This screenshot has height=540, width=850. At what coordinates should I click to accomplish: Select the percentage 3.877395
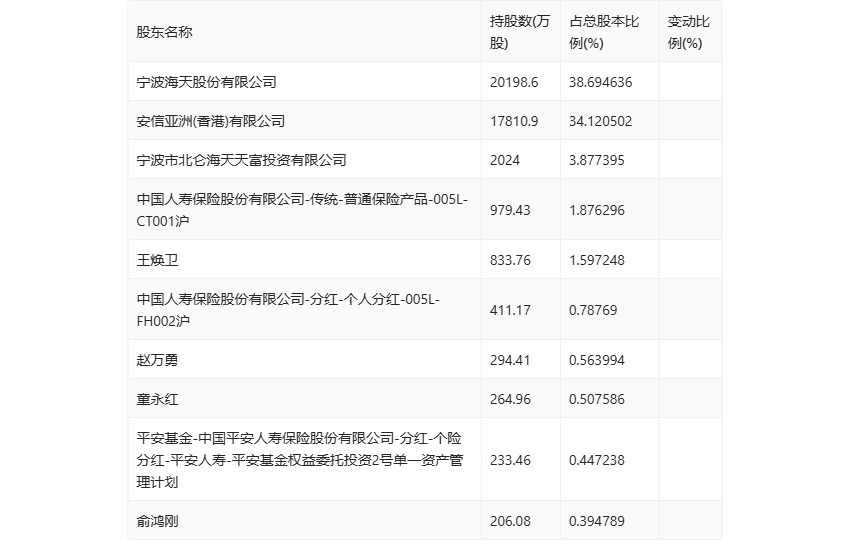point(597,160)
